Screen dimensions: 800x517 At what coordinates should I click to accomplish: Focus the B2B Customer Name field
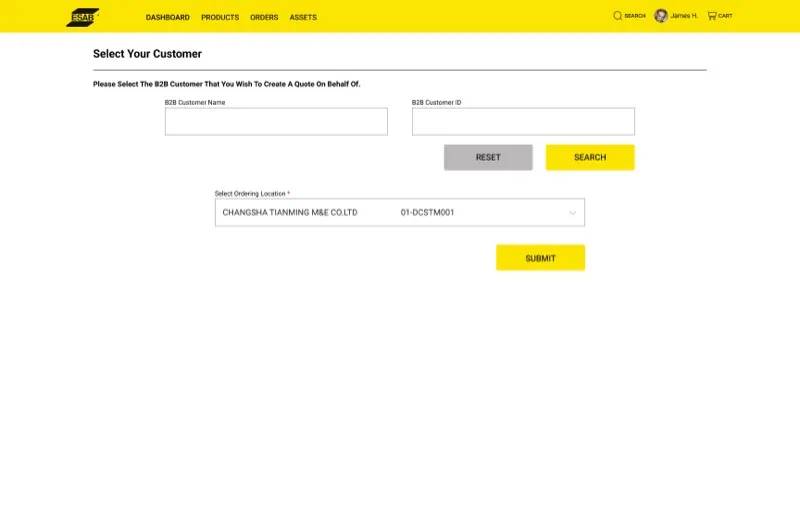point(276,121)
